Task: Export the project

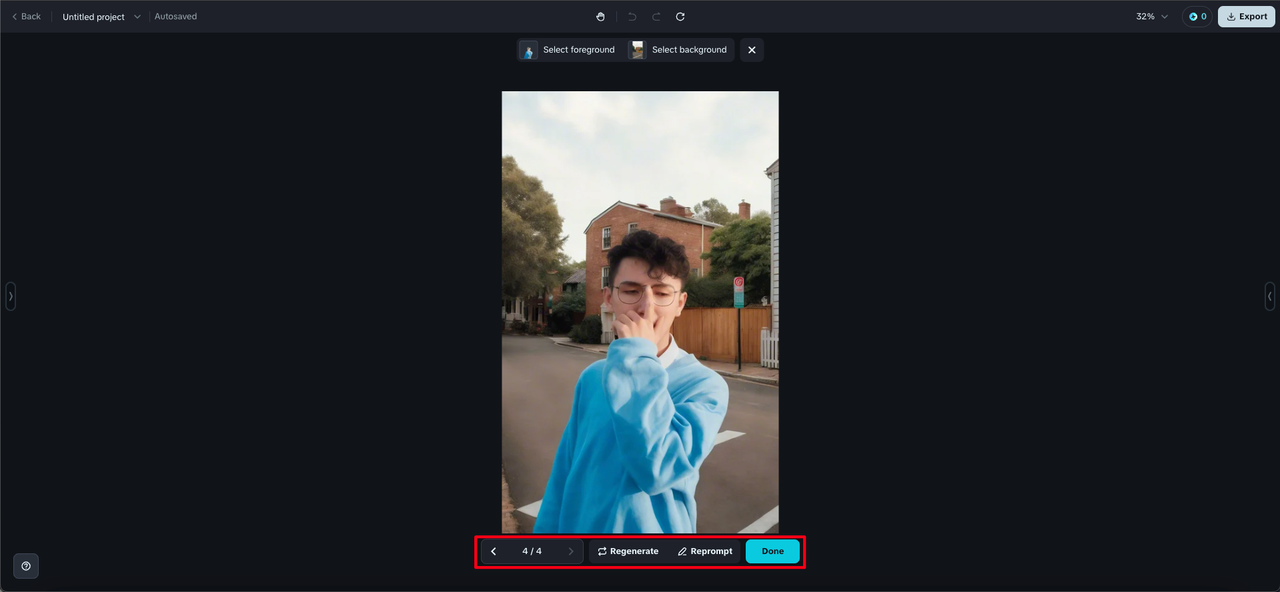Action: click(1246, 17)
